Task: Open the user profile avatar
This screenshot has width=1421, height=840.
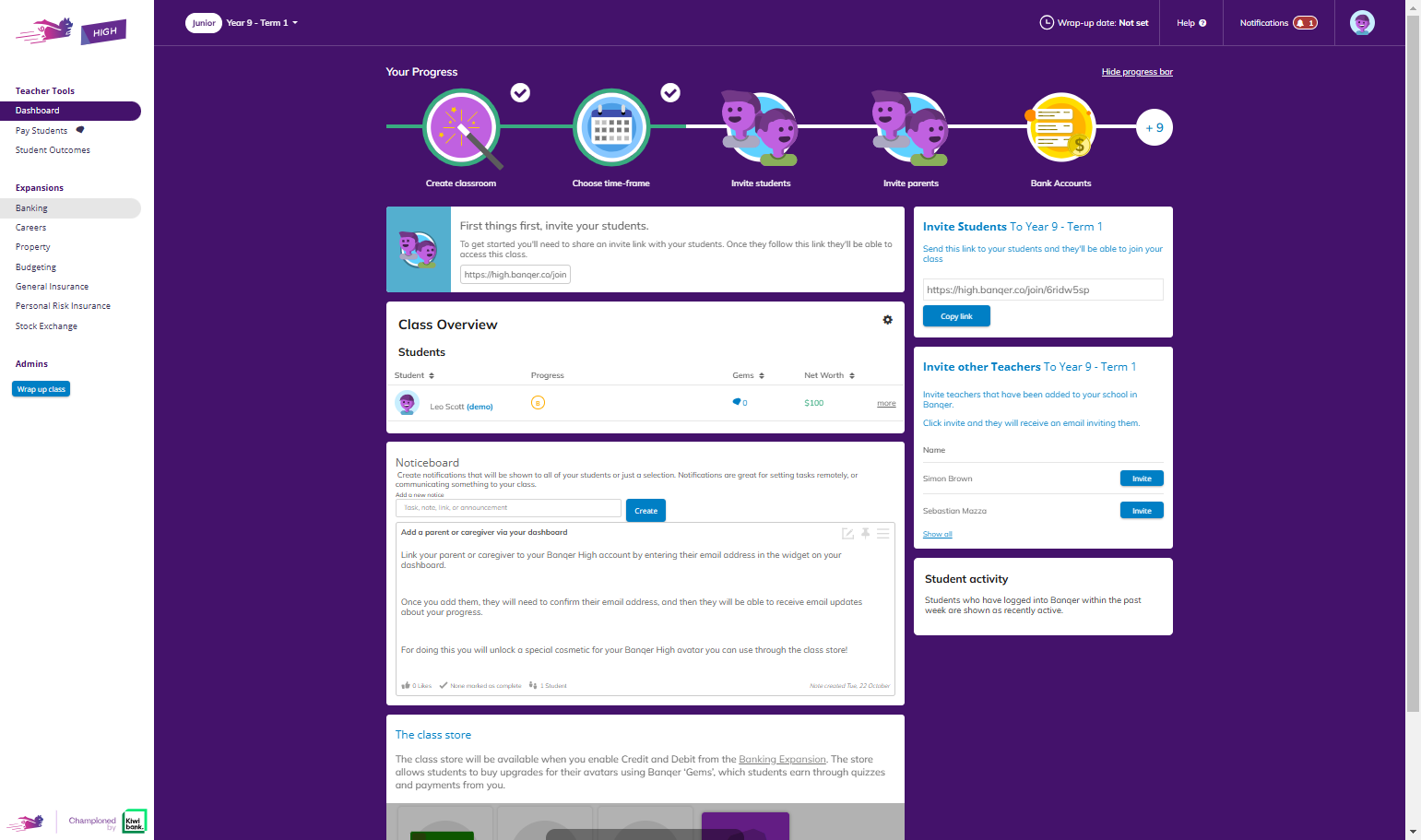Action: tap(1362, 23)
